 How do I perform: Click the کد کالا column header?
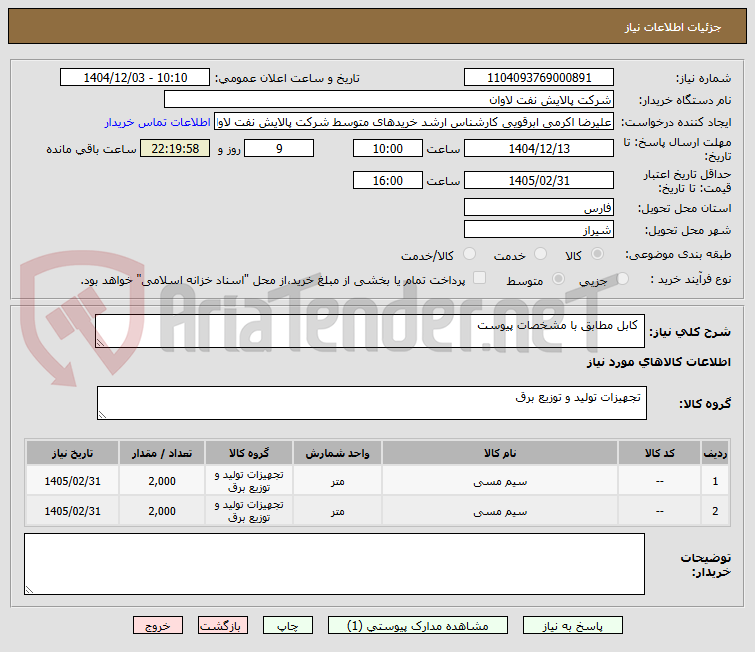pos(660,453)
